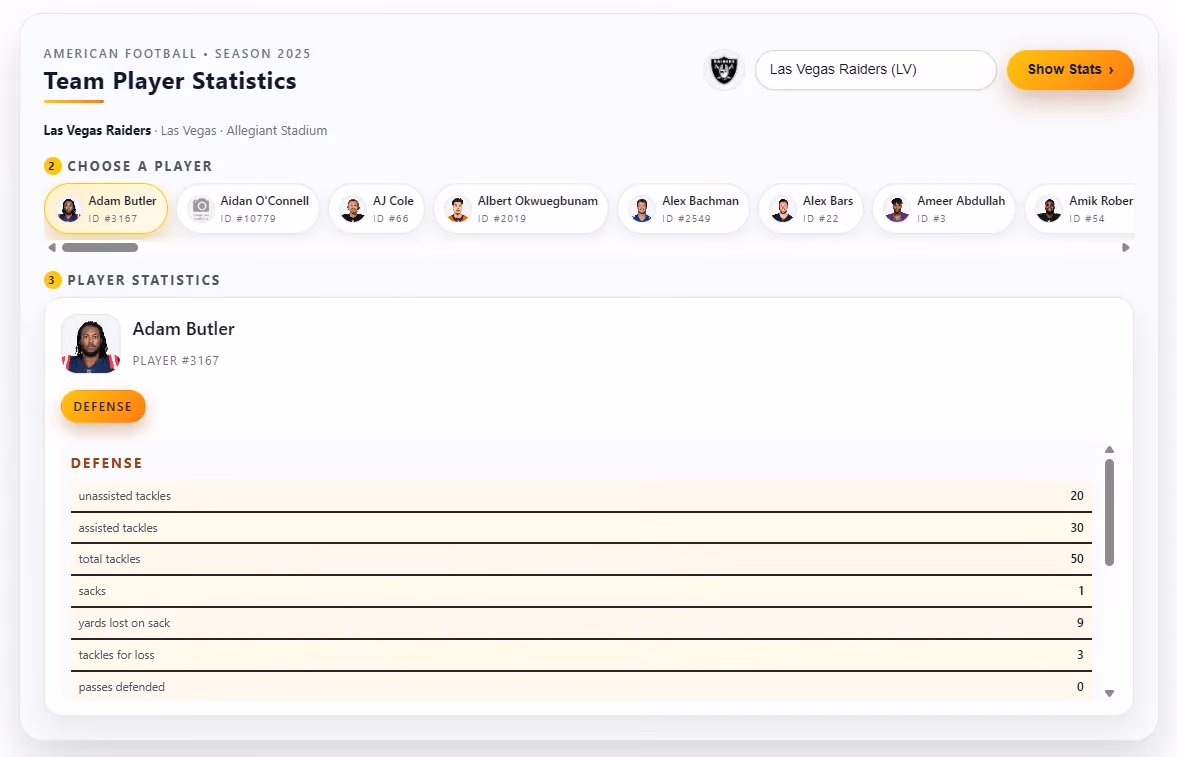Click the 'tackles for loss' row label
The height and width of the screenshot is (757, 1177).
pos(116,655)
